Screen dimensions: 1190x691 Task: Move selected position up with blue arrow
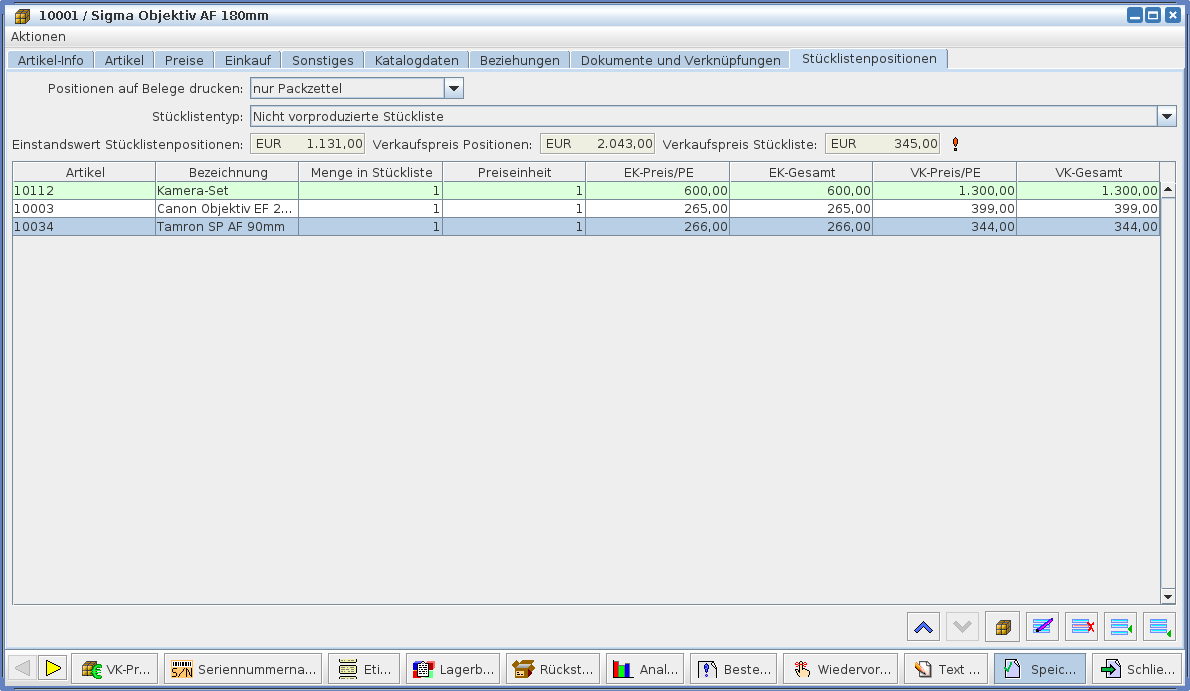[x=923, y=627]
